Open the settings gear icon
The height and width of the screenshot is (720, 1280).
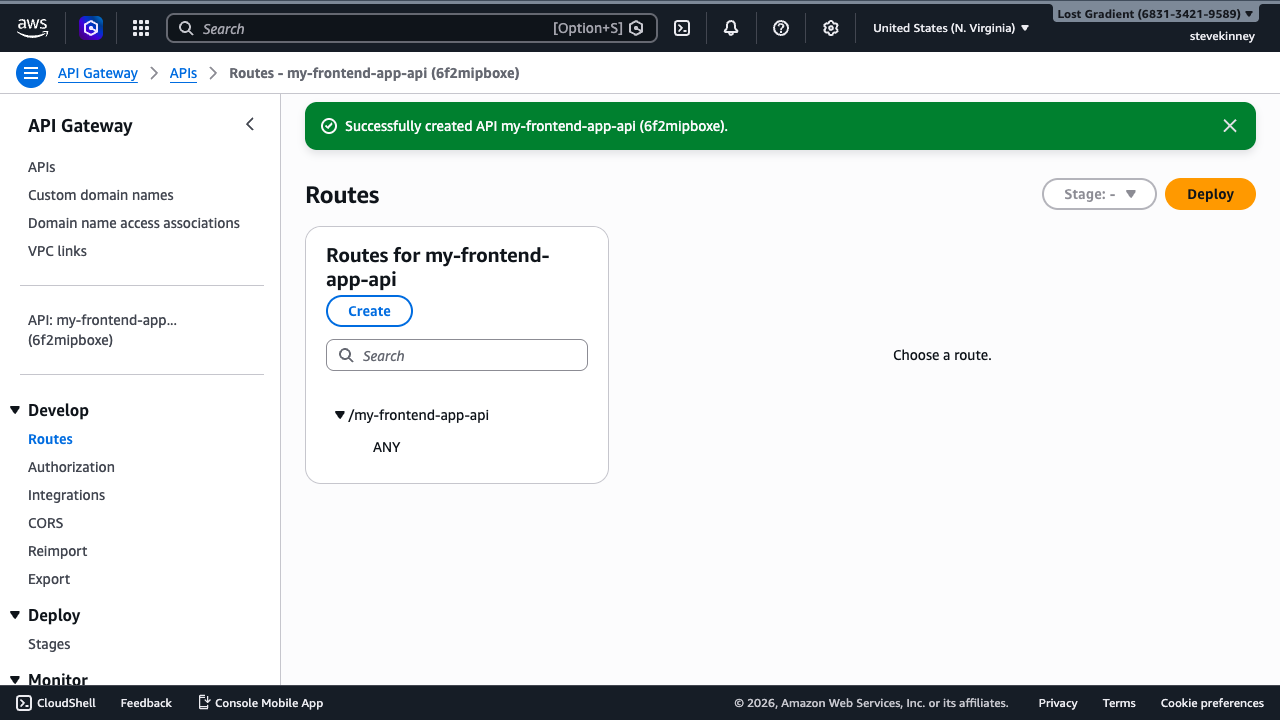coord(831,28)
